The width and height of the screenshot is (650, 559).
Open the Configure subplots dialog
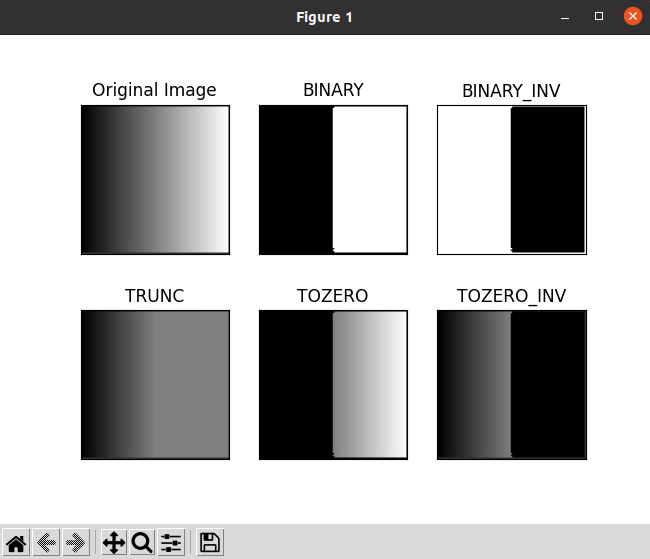point(171,542)
